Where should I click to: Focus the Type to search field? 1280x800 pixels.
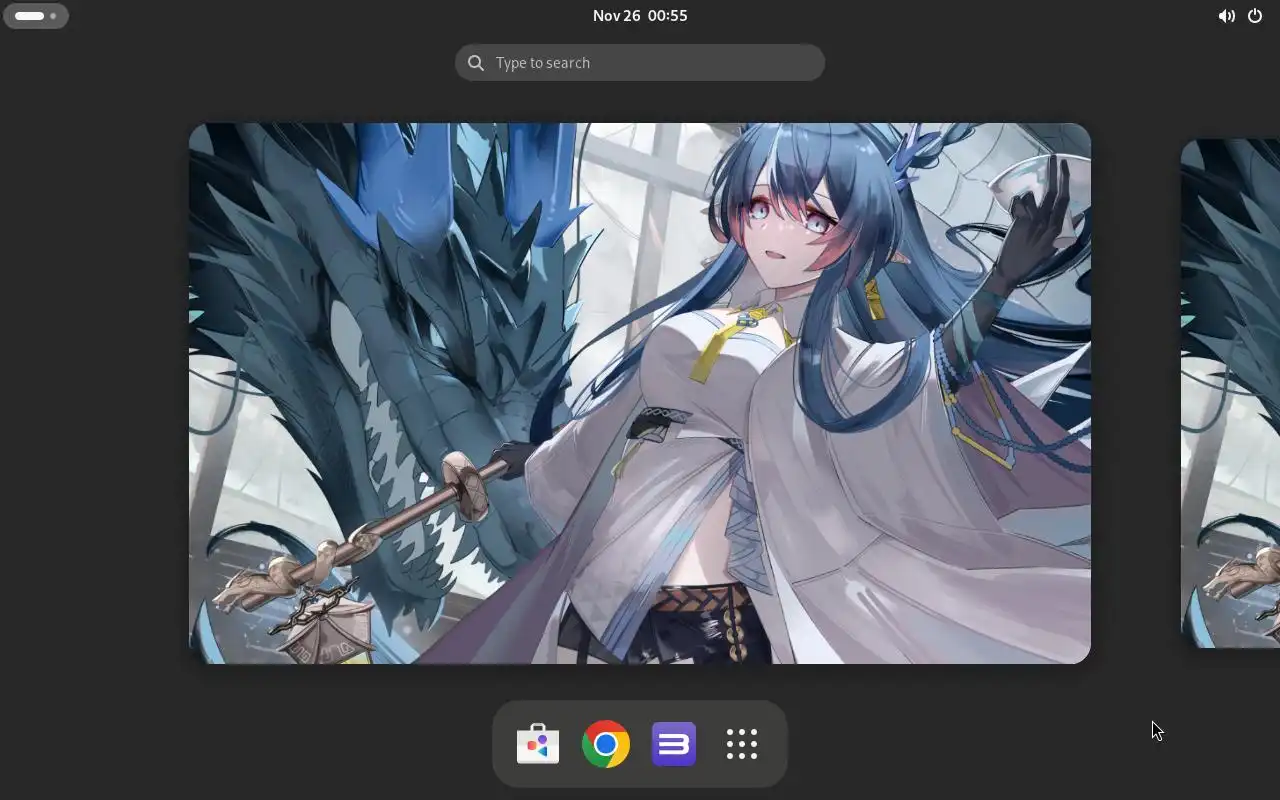640,62
